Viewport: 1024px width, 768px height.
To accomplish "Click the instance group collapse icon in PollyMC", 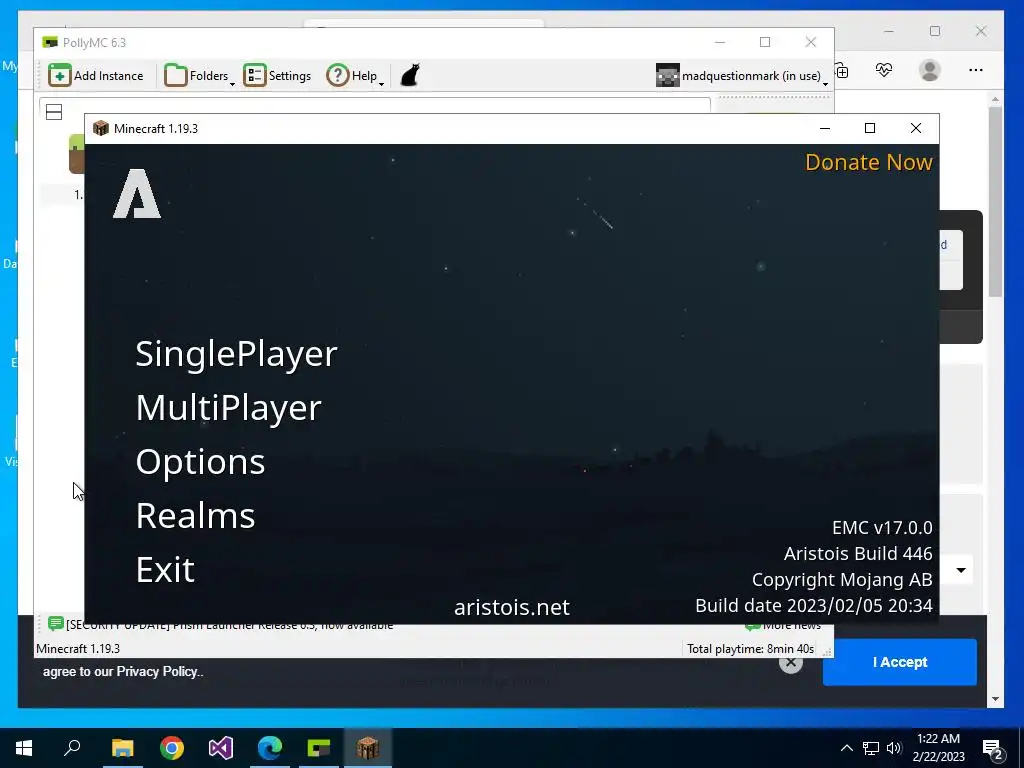I will (54, 112).
